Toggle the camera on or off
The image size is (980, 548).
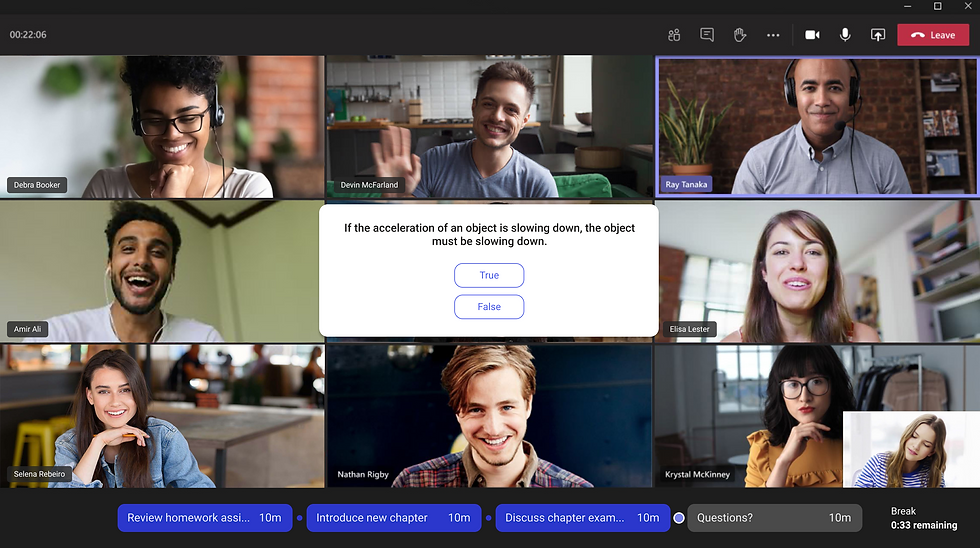pos(812,35)
